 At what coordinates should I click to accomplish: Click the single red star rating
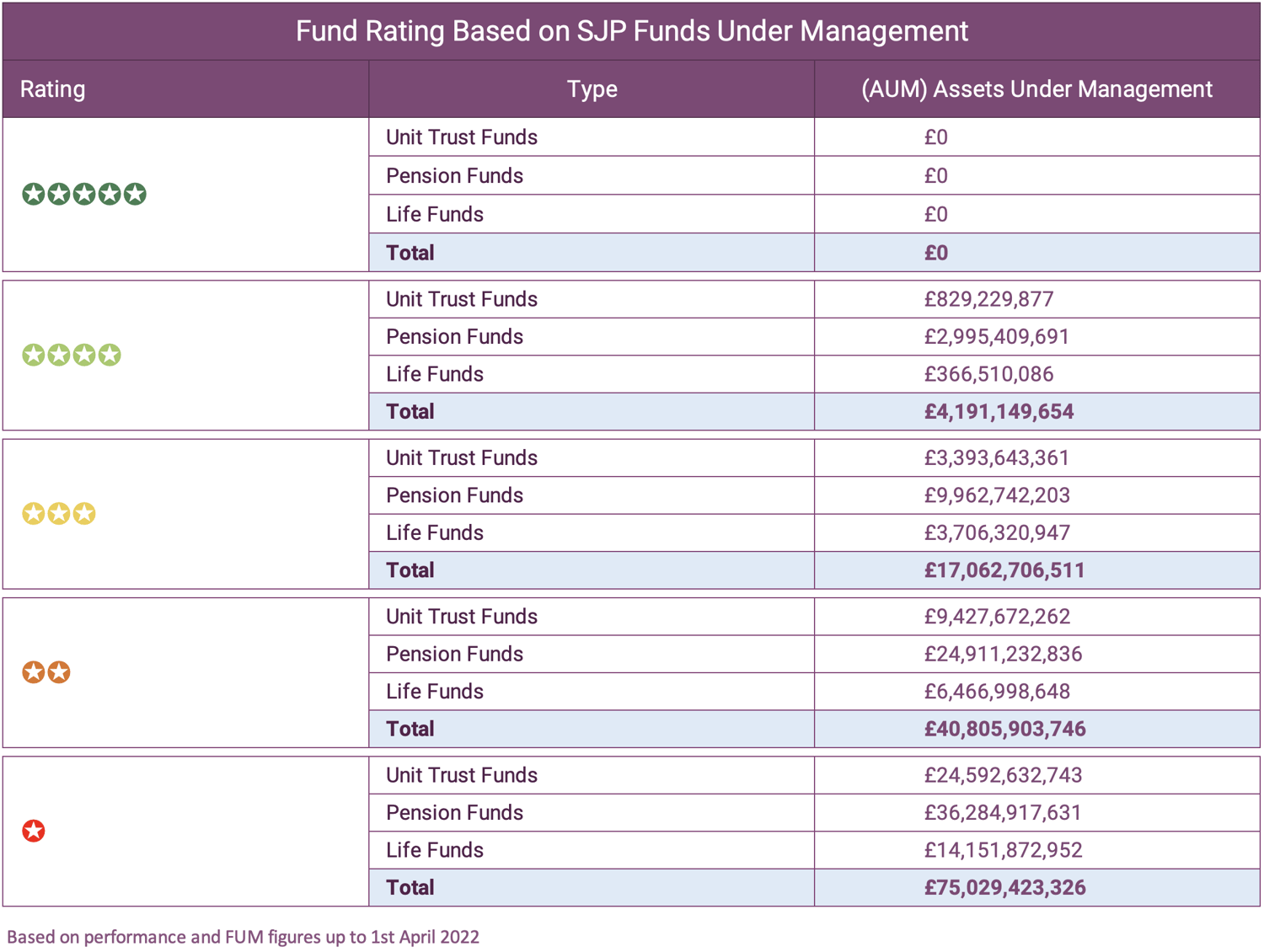tap(34, 831)
